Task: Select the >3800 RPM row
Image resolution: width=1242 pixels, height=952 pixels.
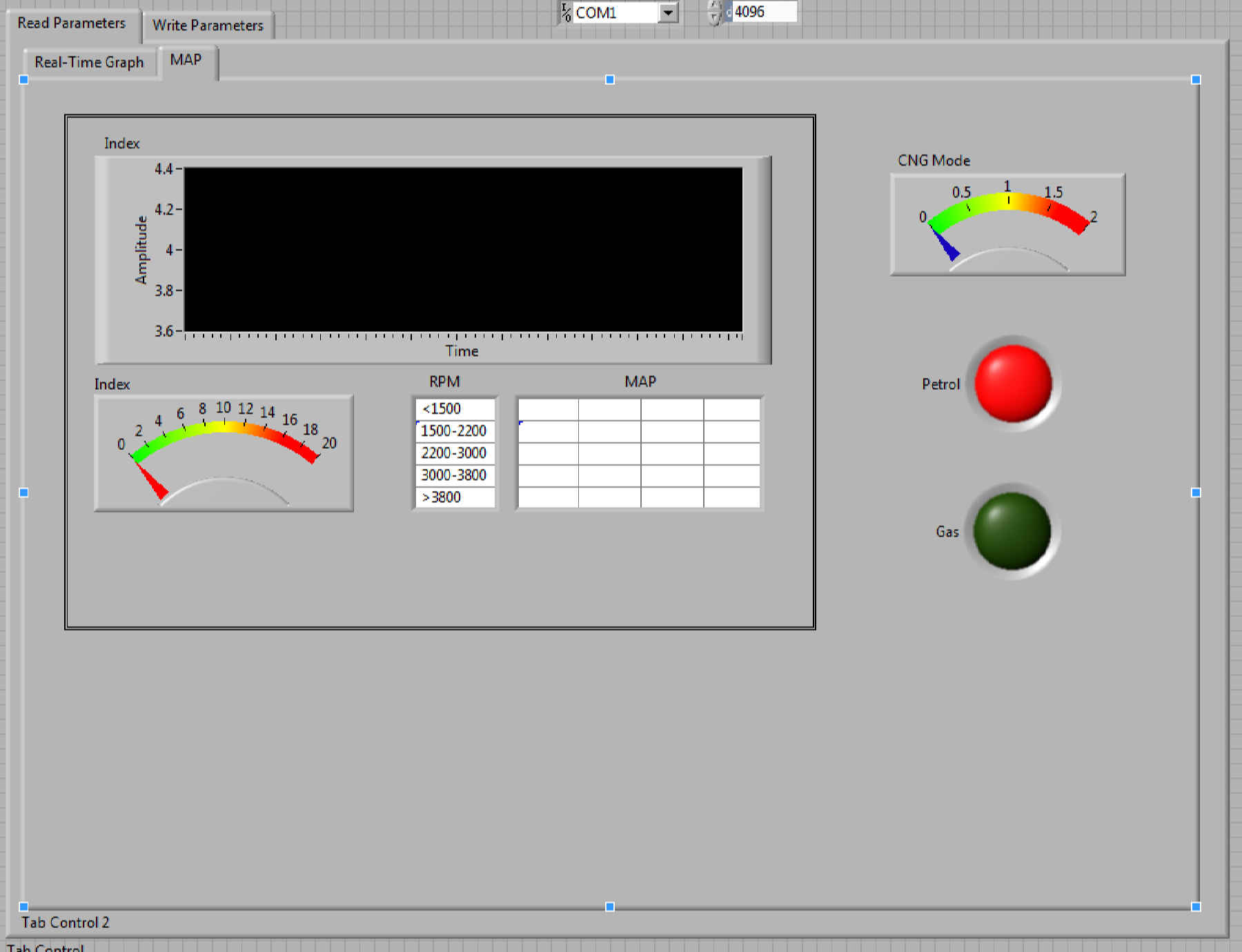Action: click(x=455, y=497)
